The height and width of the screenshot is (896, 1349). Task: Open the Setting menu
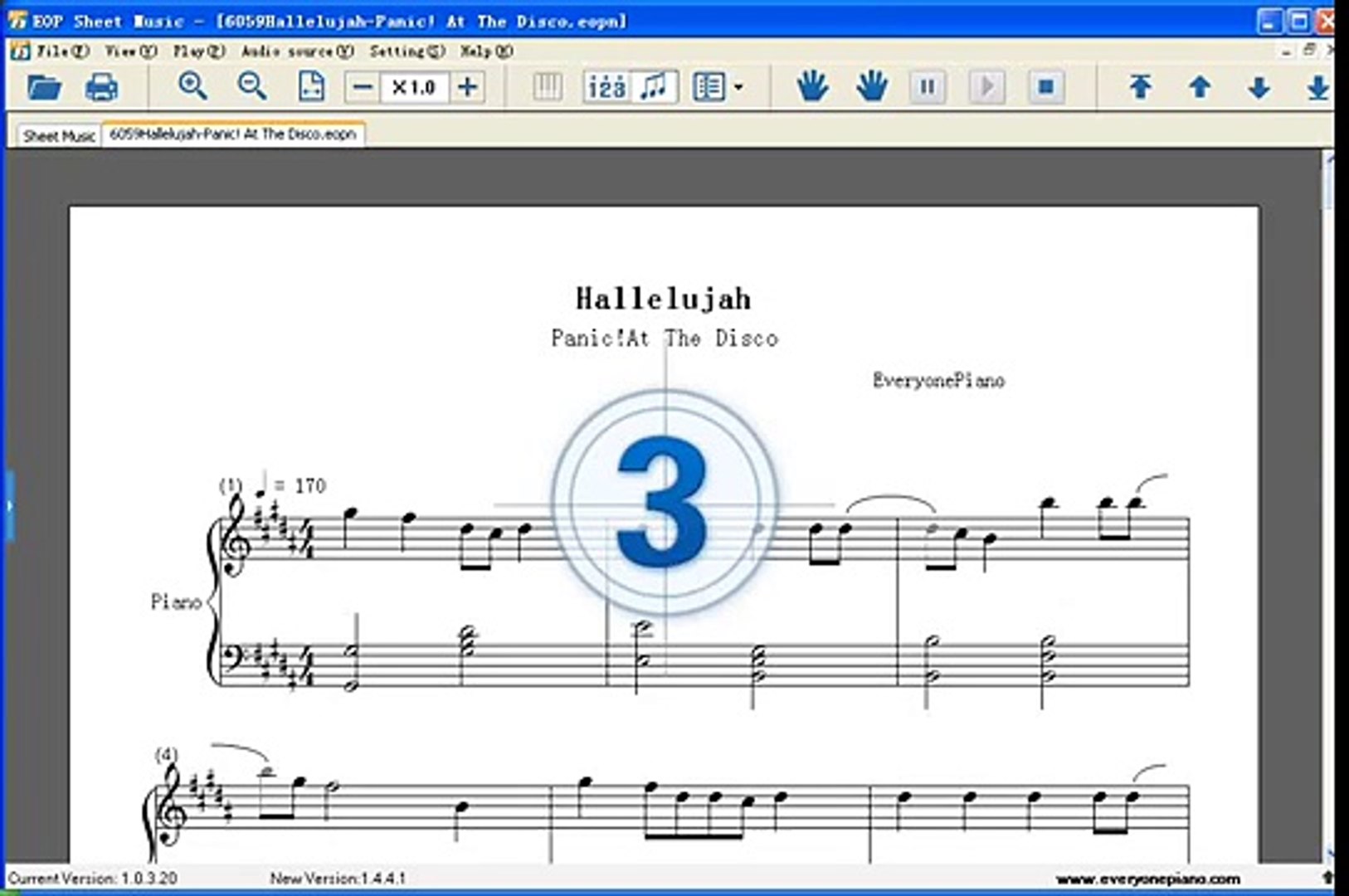(x=407, y=51)
